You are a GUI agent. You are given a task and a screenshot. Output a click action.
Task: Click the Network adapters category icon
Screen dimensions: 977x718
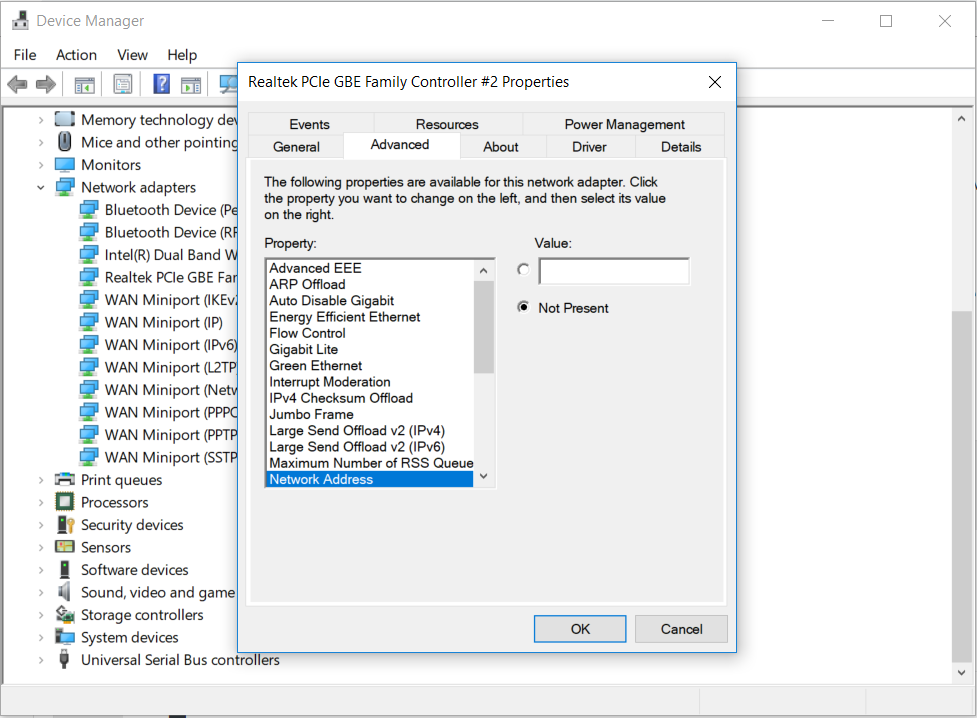[65, 187]
